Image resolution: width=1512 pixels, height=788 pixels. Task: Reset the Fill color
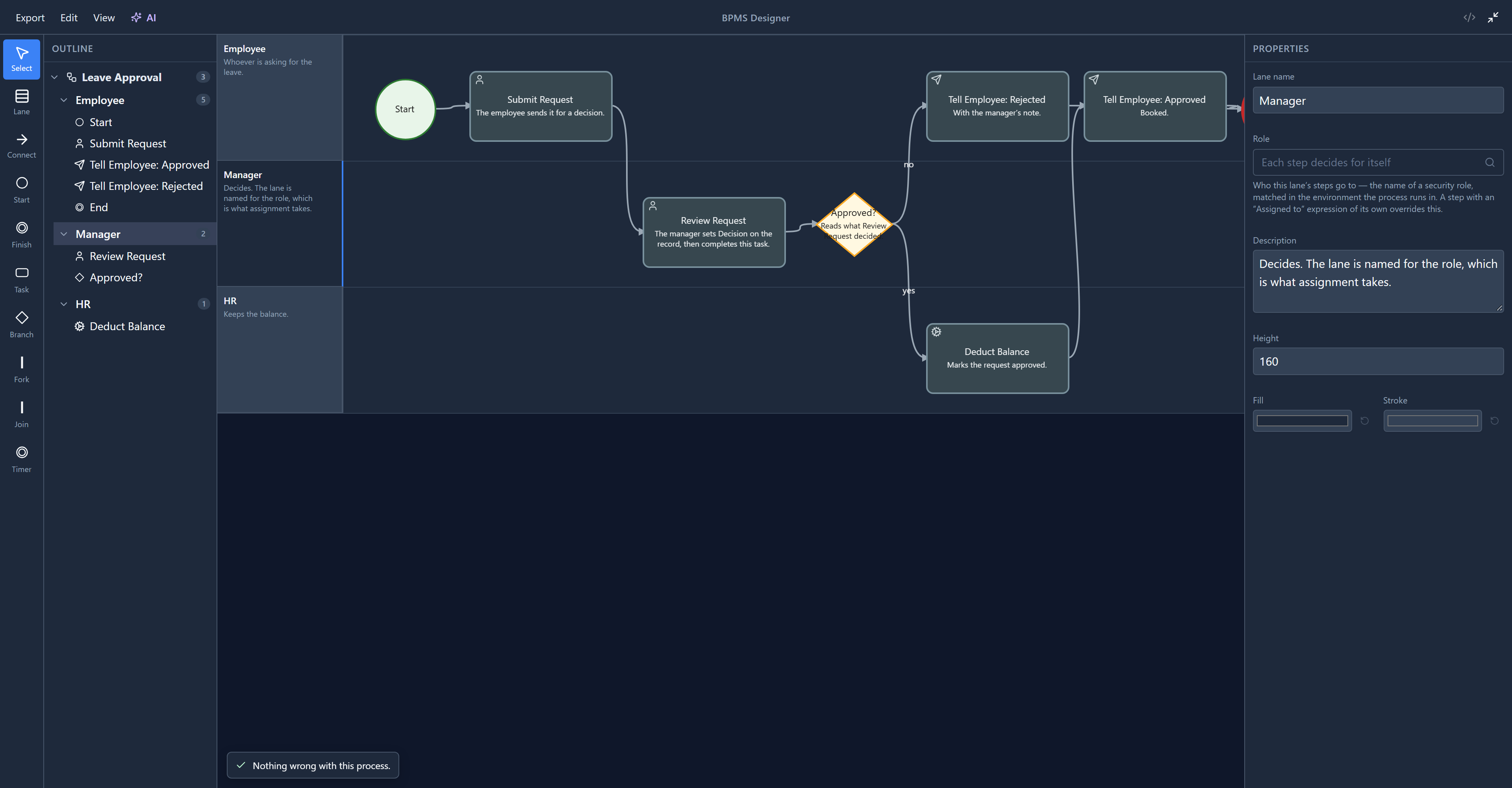tap(1365, 421)
